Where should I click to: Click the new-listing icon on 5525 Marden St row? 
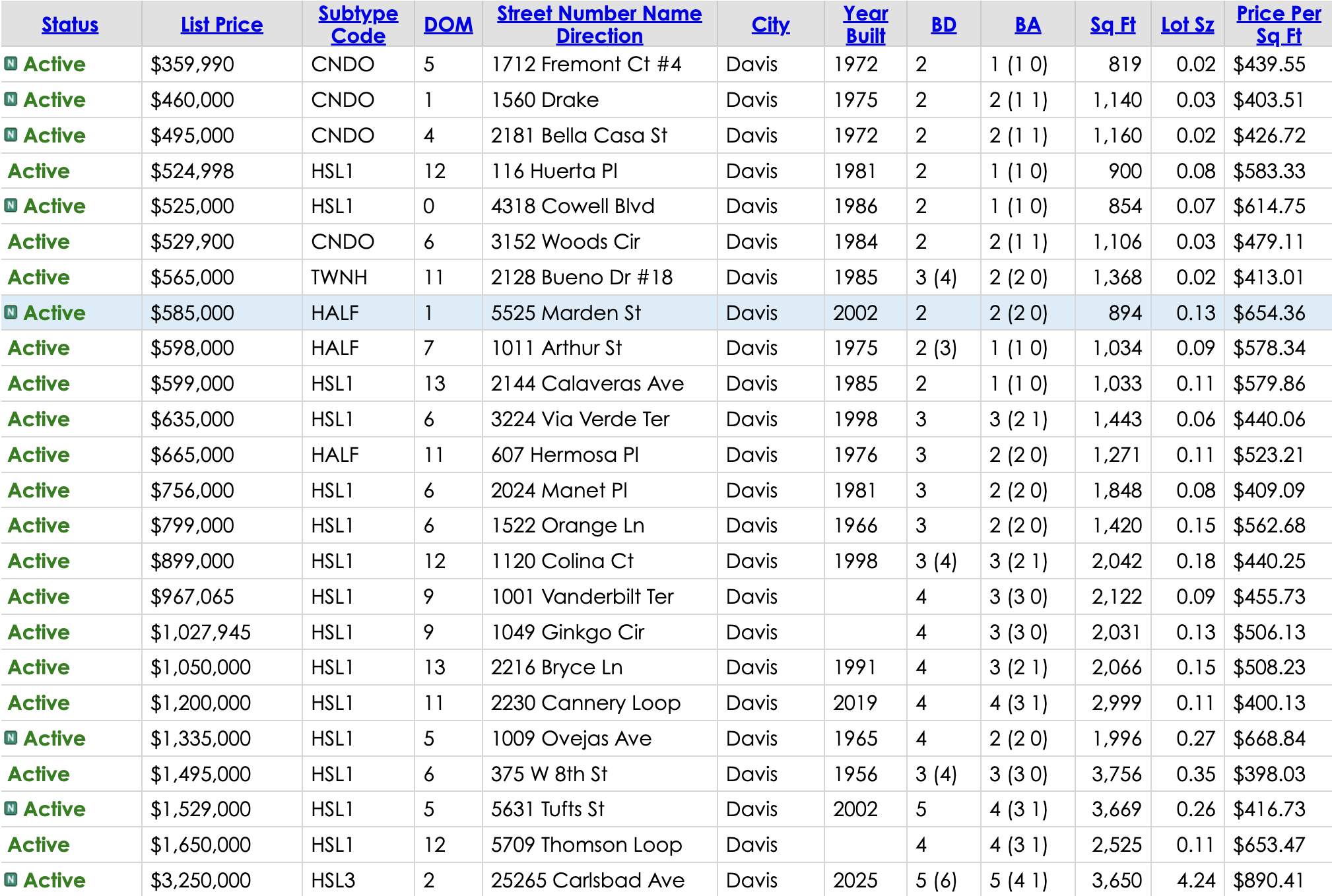pyautogui.click(x=11, y=312)
